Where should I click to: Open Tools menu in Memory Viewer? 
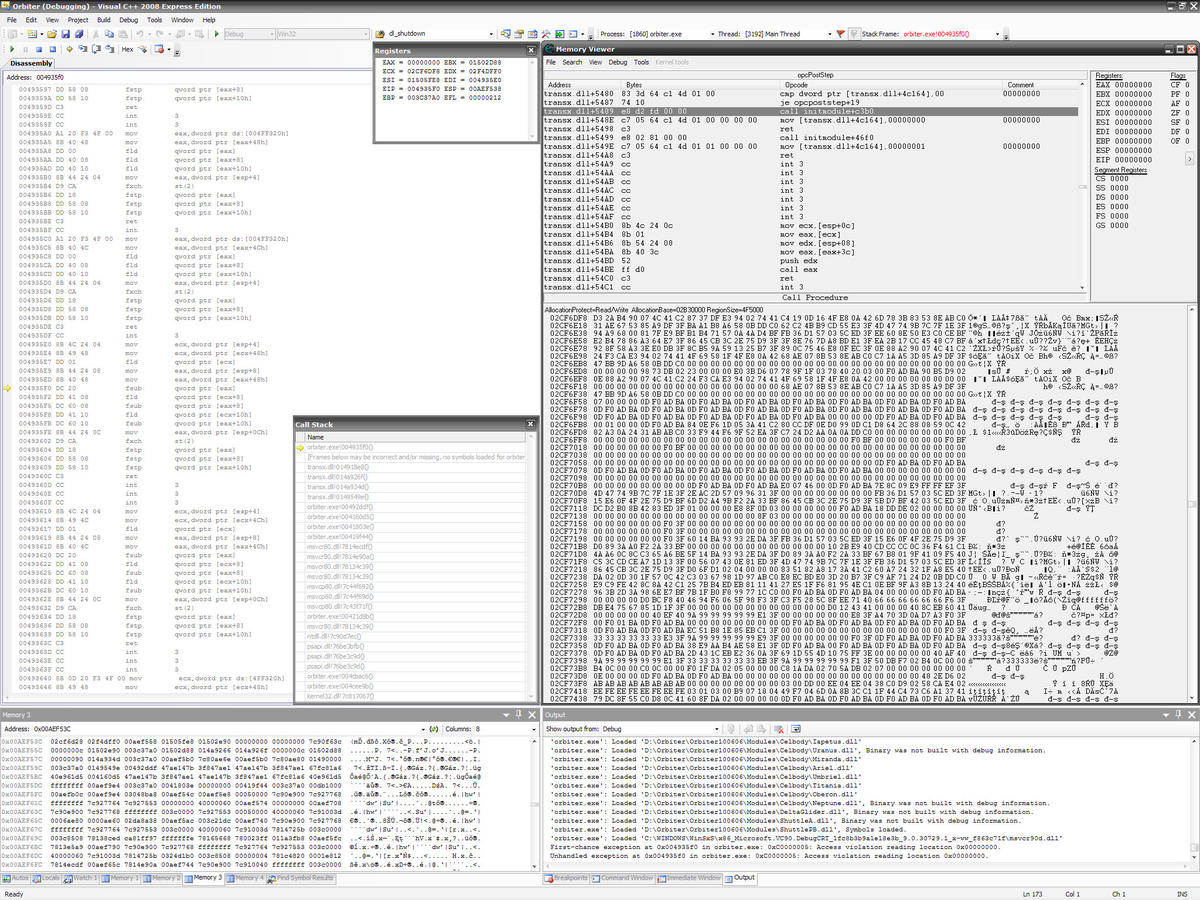coord(641,62)
